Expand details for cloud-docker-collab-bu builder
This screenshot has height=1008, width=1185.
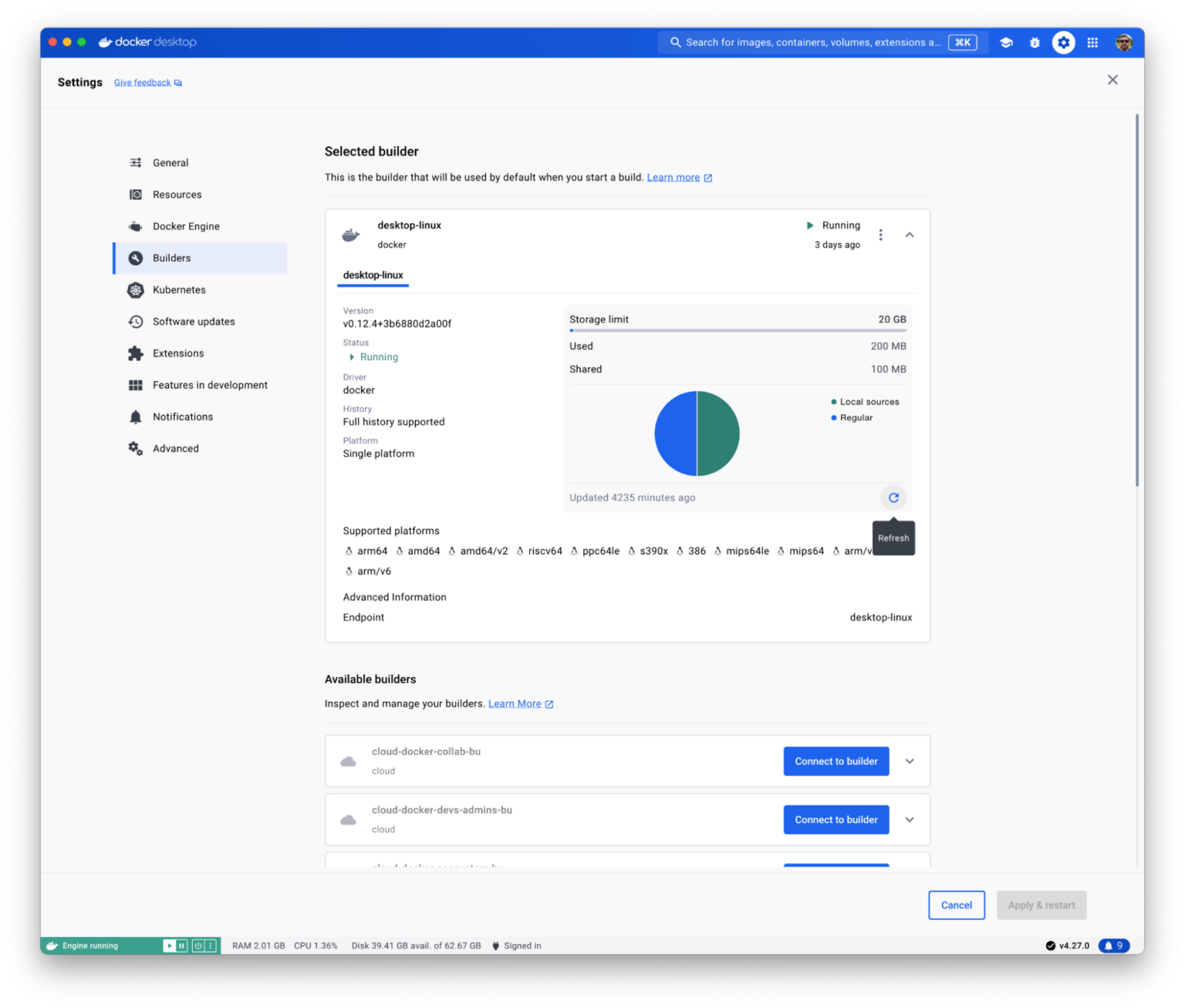910,761
